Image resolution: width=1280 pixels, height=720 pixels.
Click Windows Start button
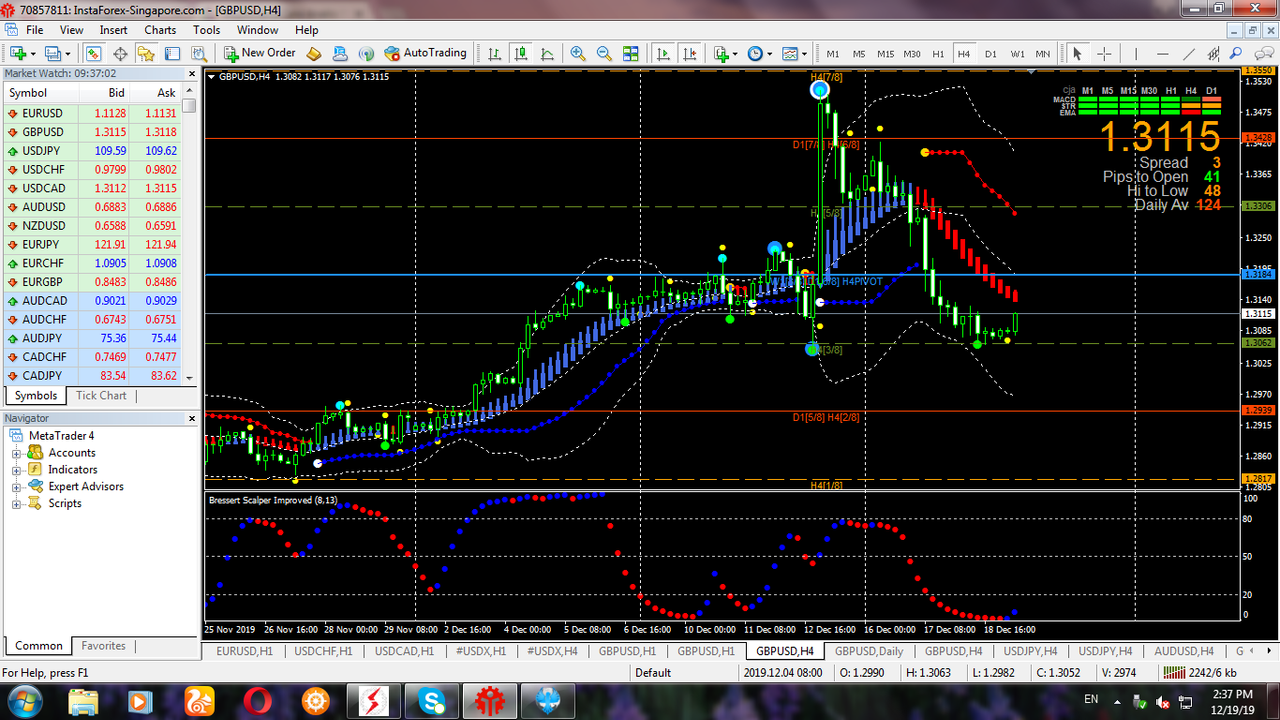tap(24, 702)
